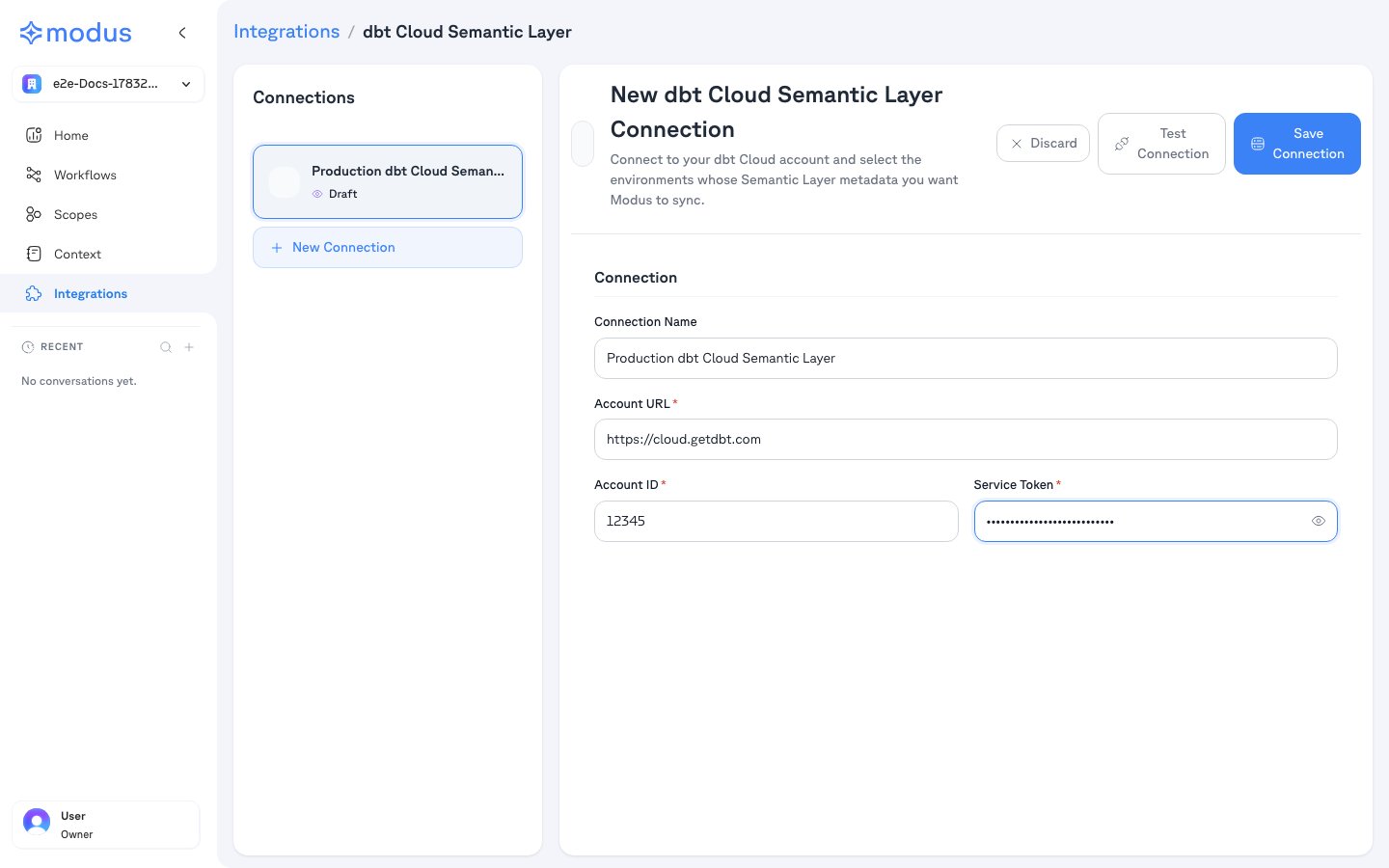This screenshot has height=868, width=1389.
Task: Add a New Connection
Action: tap(388, 248)
